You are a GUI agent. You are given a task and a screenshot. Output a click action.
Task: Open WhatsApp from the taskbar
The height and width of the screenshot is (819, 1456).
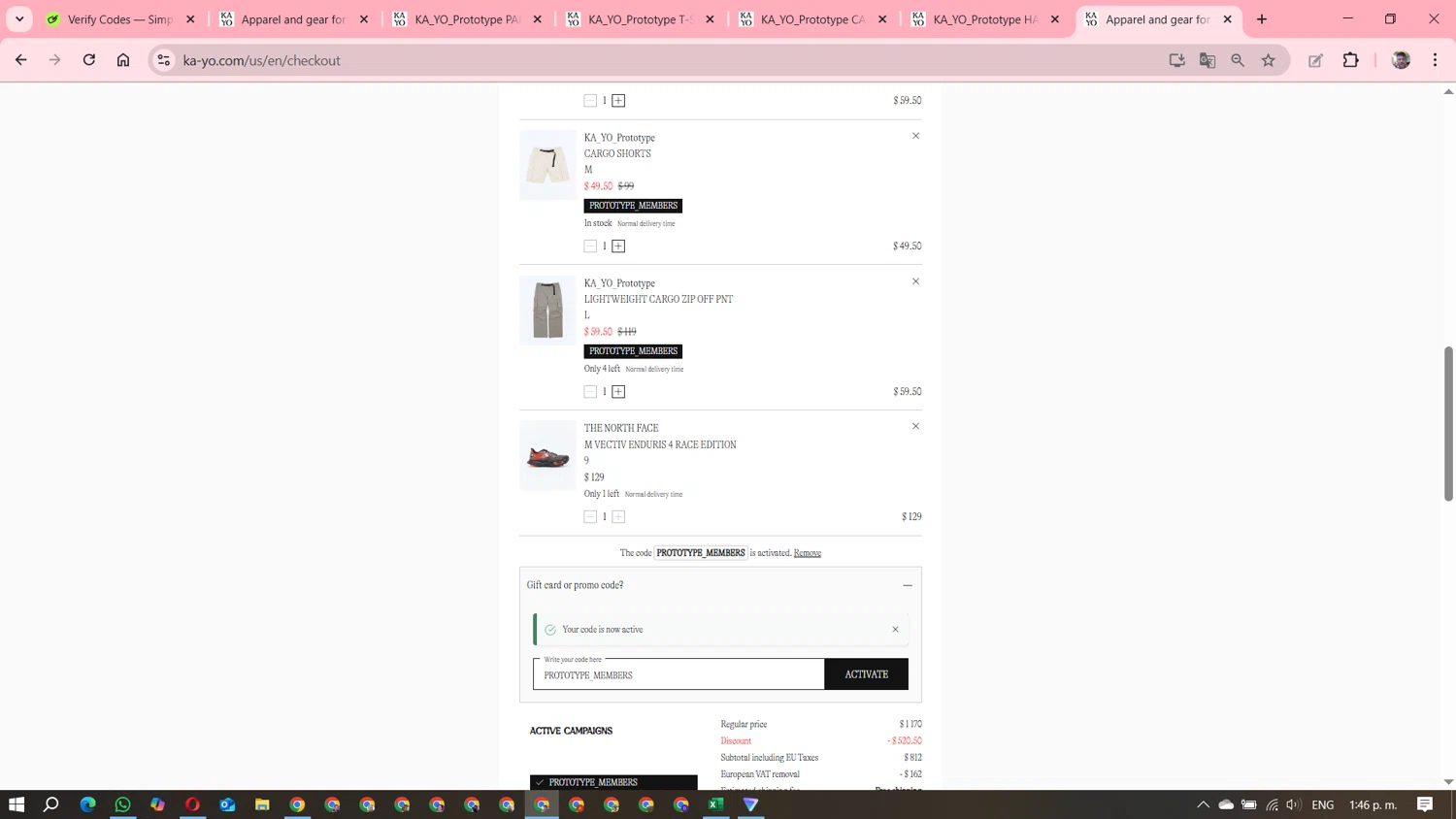(122, 804)
